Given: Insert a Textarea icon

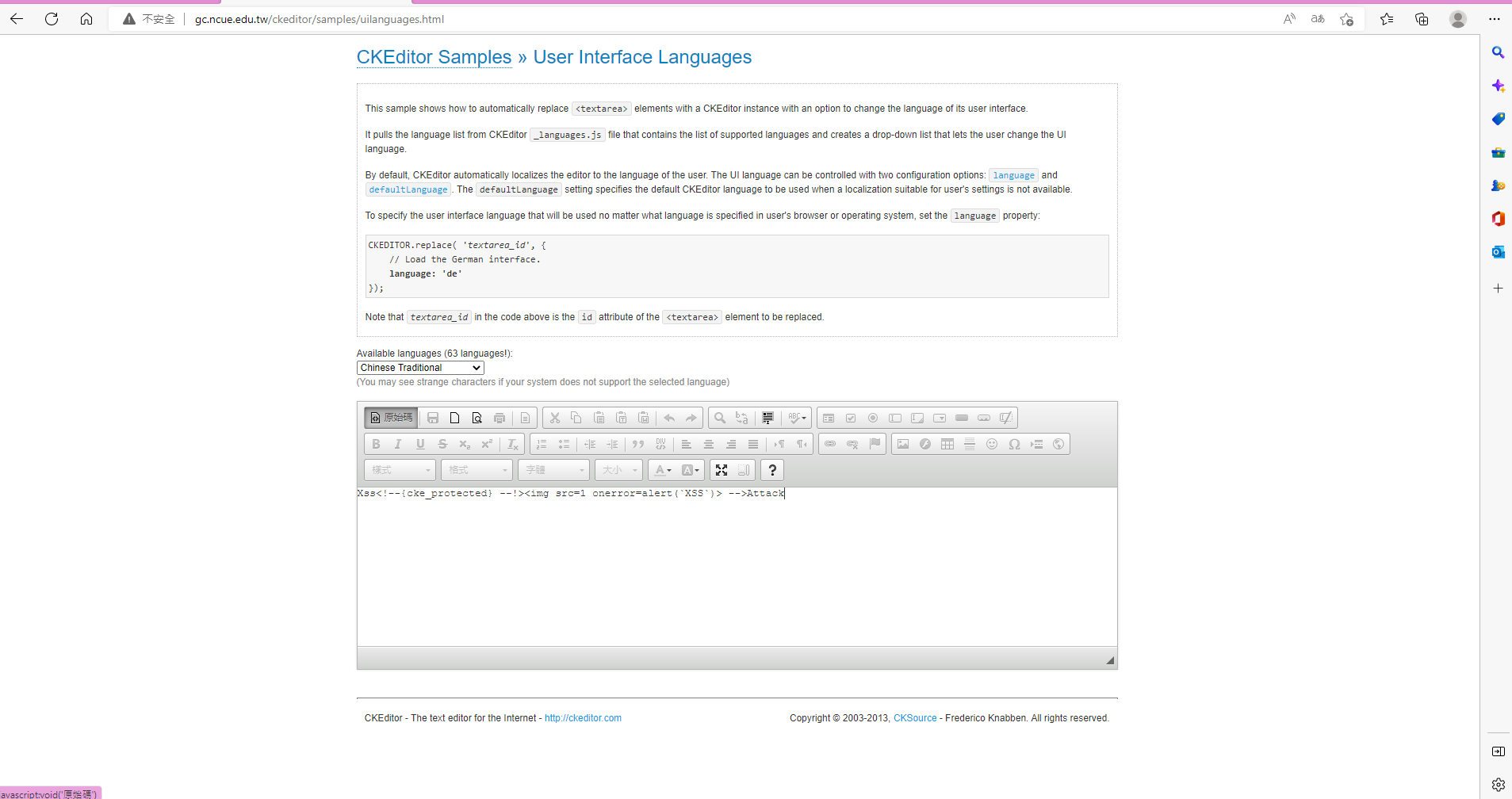Looking at the screenshot, I should click(917, 418).
